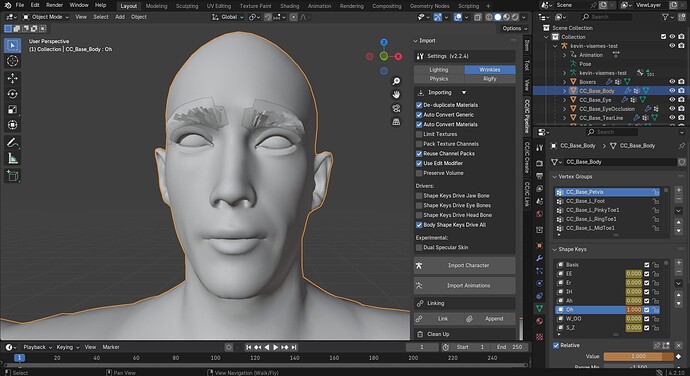
Task: Enable the Limit Textures checkbox
Action: tap(419, 134)
